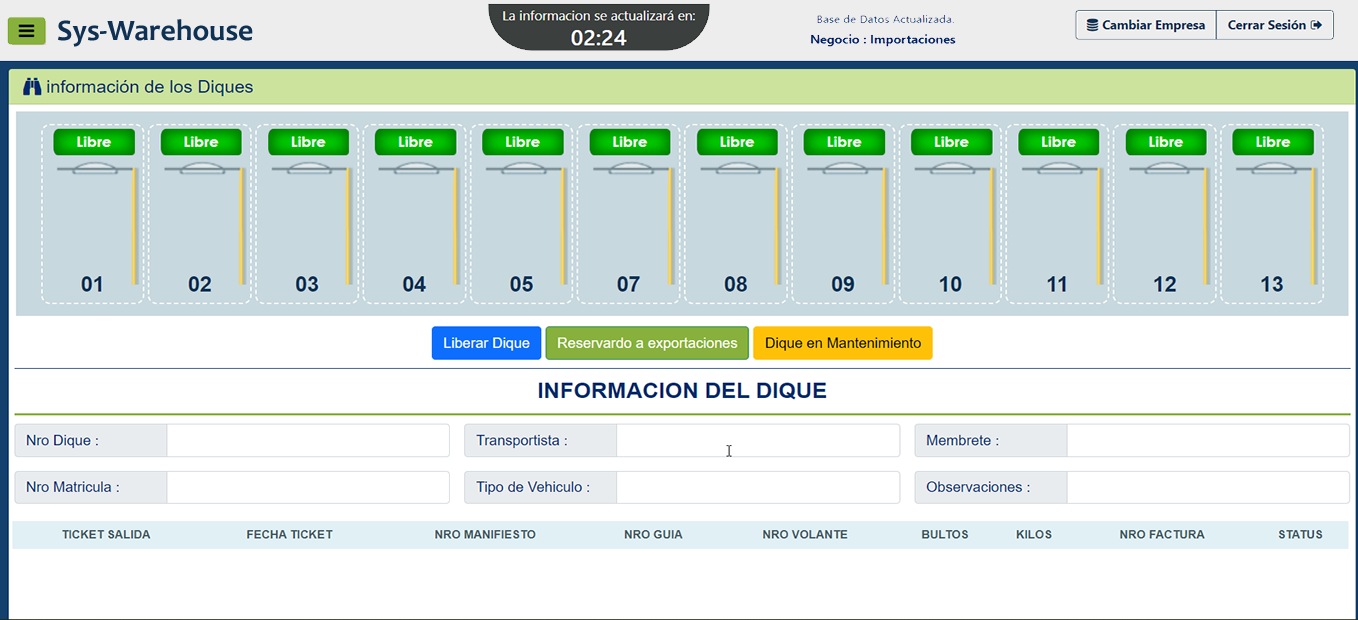The image size is (1358, 620).
Task: Click the Liberar Dique button
Action: tap(486, 343)
